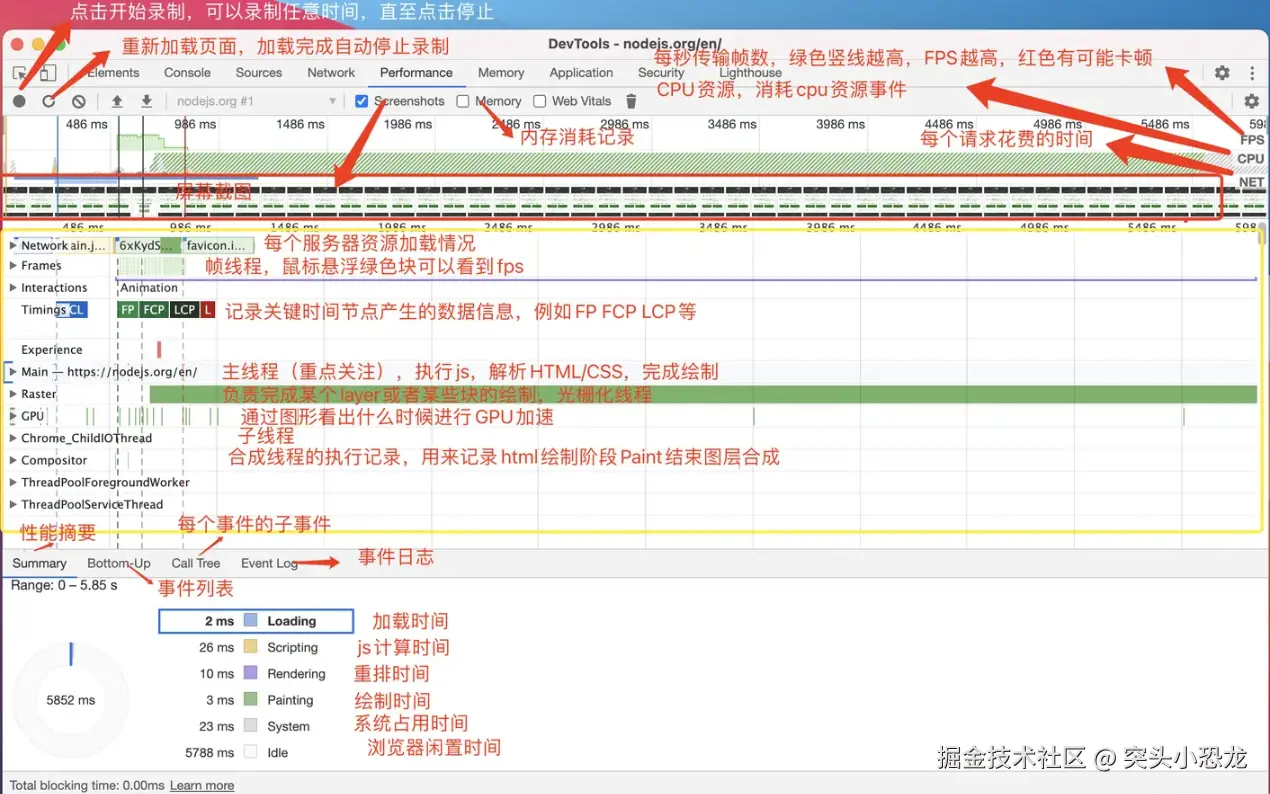
Task: Click the inspect element picker icon
Action: click(19, 73)
